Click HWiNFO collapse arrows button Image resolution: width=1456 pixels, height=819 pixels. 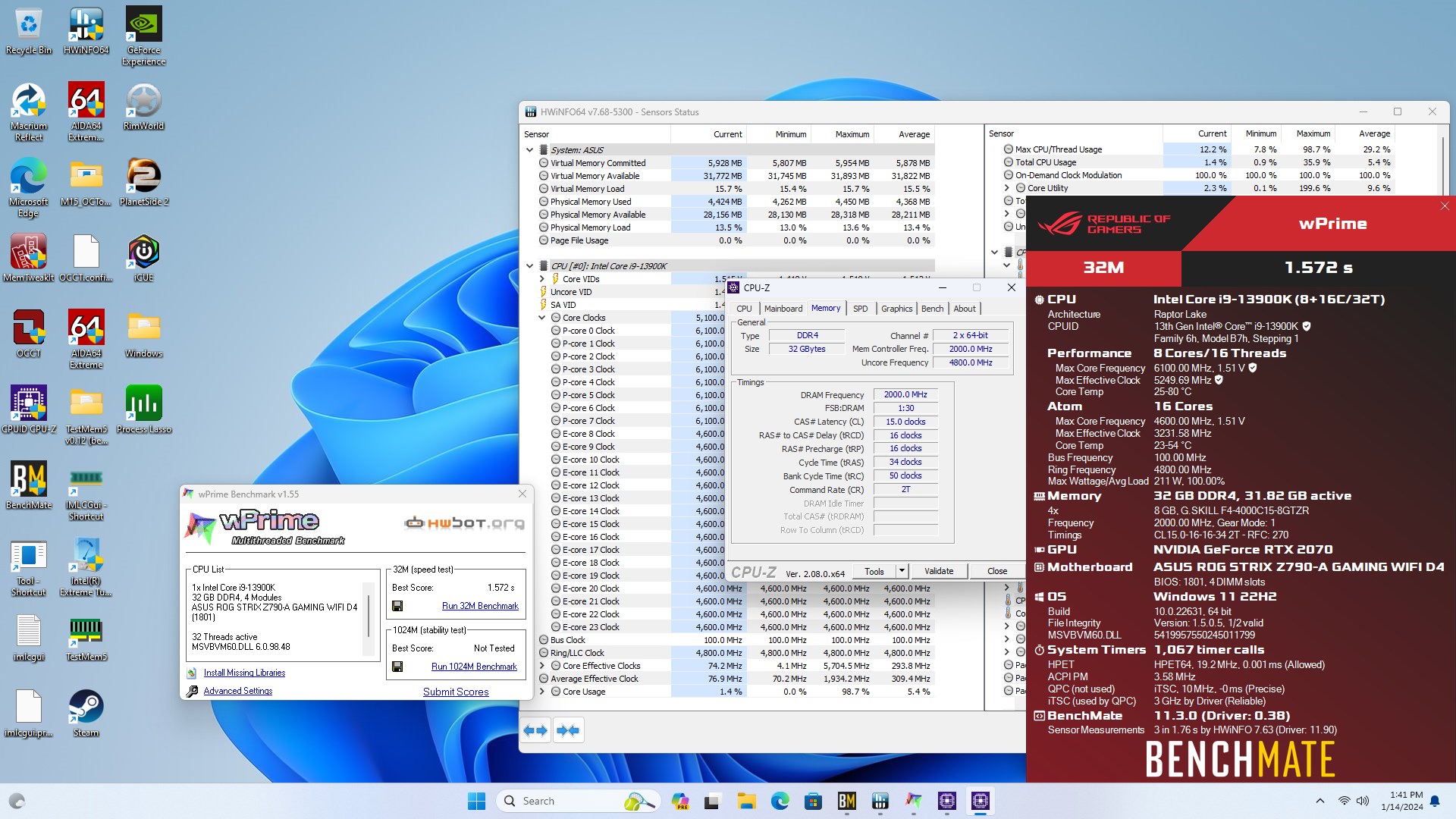[x=568, y=730]
